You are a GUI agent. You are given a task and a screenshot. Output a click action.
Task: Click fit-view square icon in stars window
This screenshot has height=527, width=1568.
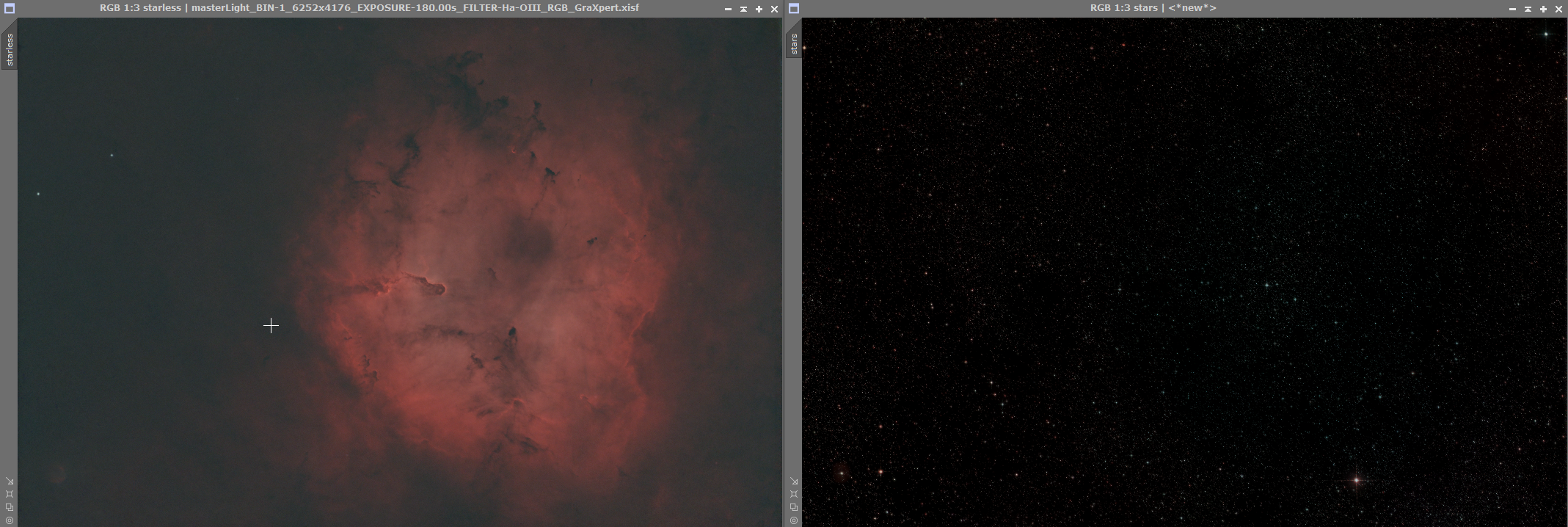coord(794,494)
